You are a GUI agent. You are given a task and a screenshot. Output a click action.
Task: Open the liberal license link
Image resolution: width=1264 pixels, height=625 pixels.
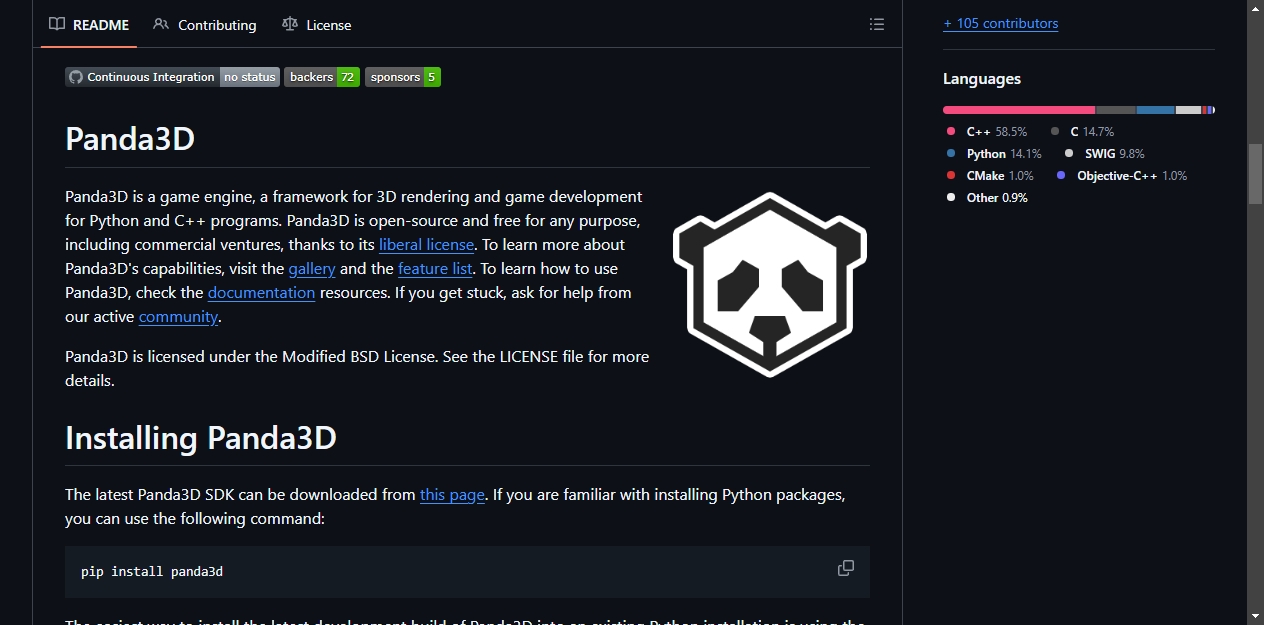click(426, 244)
